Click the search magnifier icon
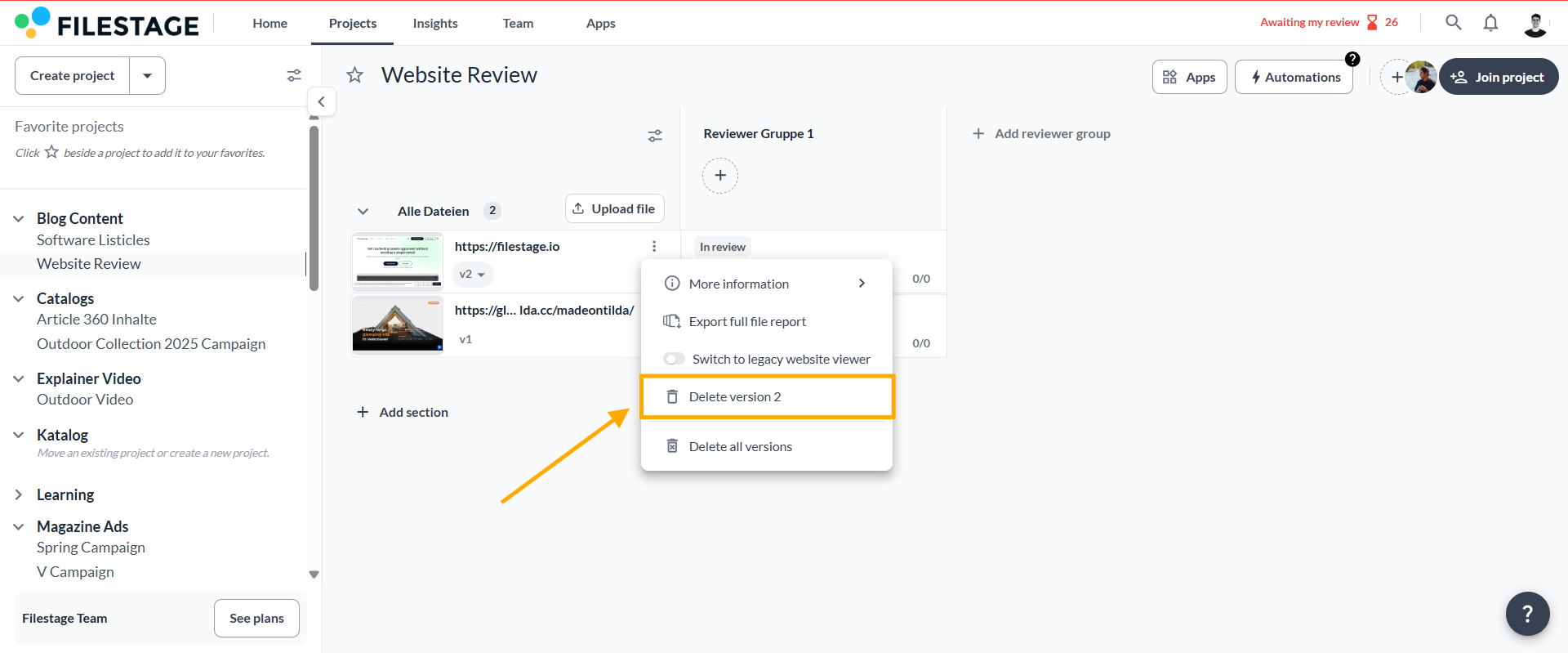Image resolution: width=1568 pixels, height=653 pixels. pos(1453,23)
